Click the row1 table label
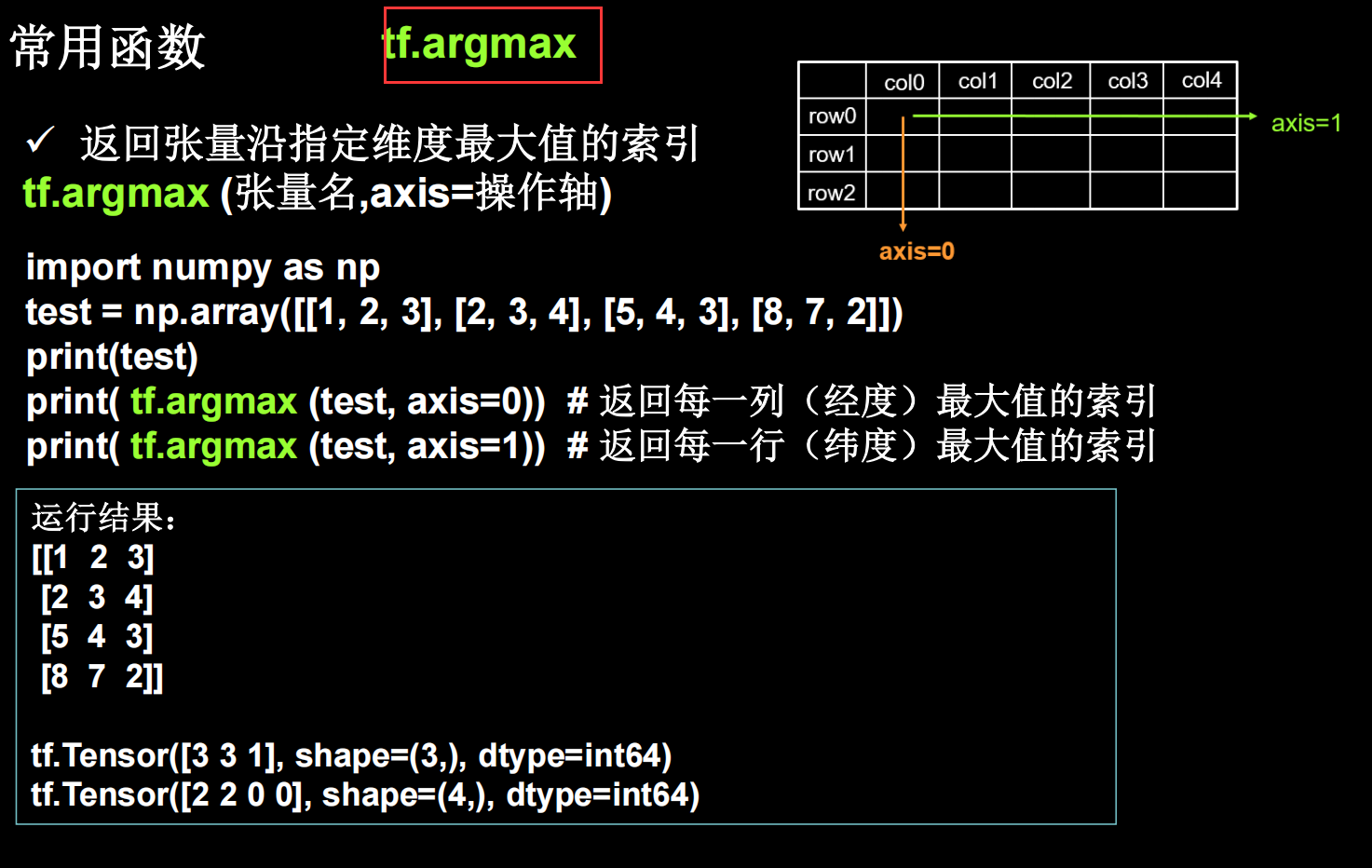Screen dimensions: 1372x868 832,155
